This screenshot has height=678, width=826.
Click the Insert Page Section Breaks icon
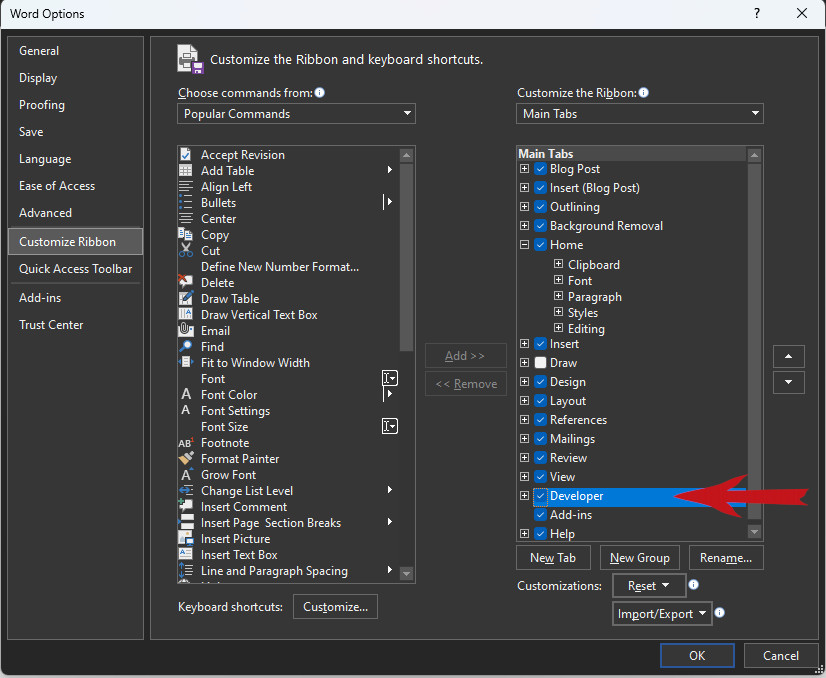185,522
